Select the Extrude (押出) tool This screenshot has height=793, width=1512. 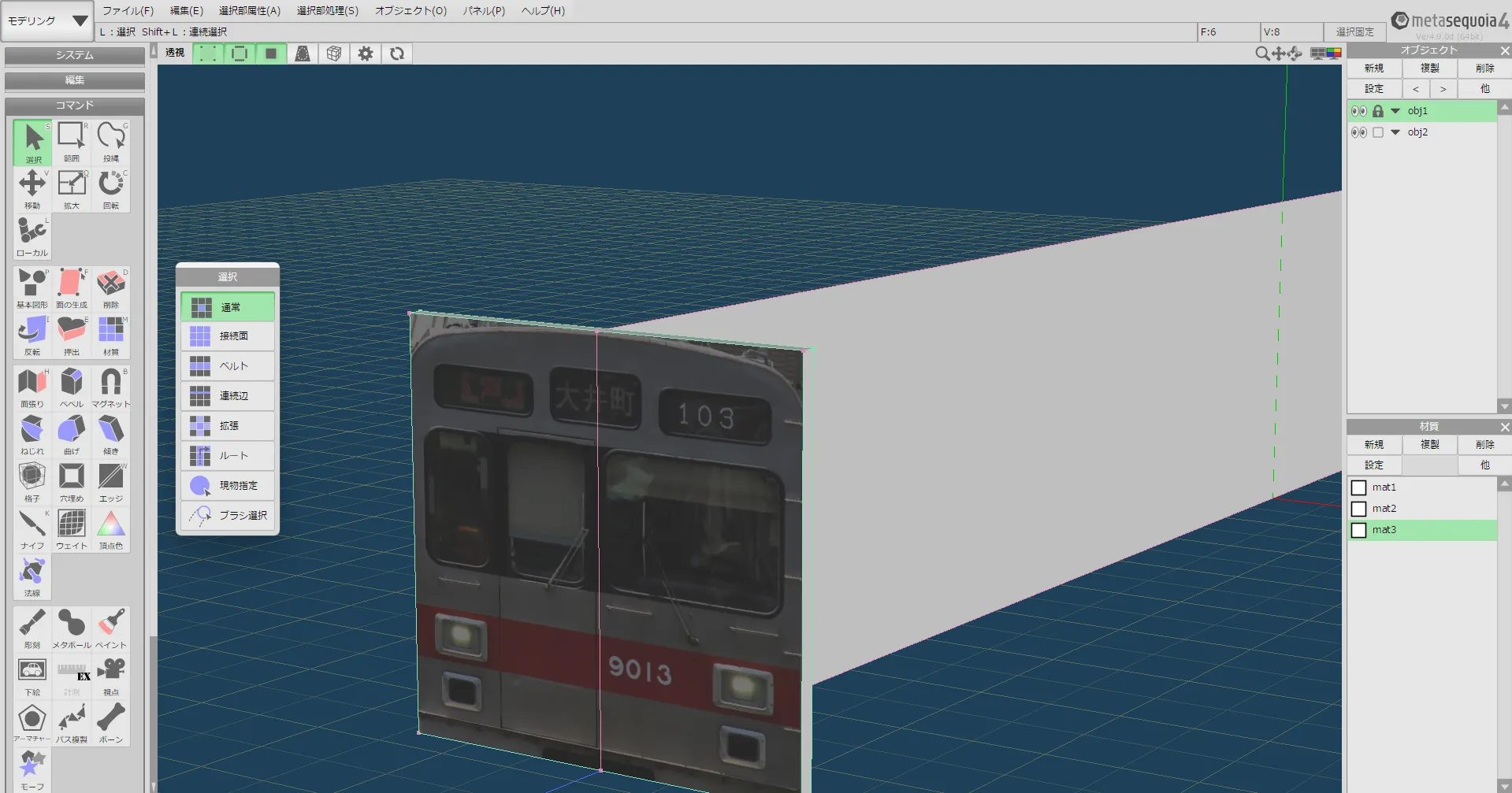click(72, 335)
